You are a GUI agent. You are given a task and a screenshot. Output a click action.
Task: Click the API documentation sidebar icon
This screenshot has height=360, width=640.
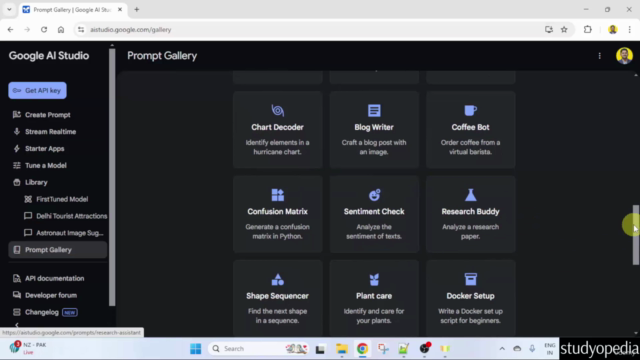(x=17, y=278)
